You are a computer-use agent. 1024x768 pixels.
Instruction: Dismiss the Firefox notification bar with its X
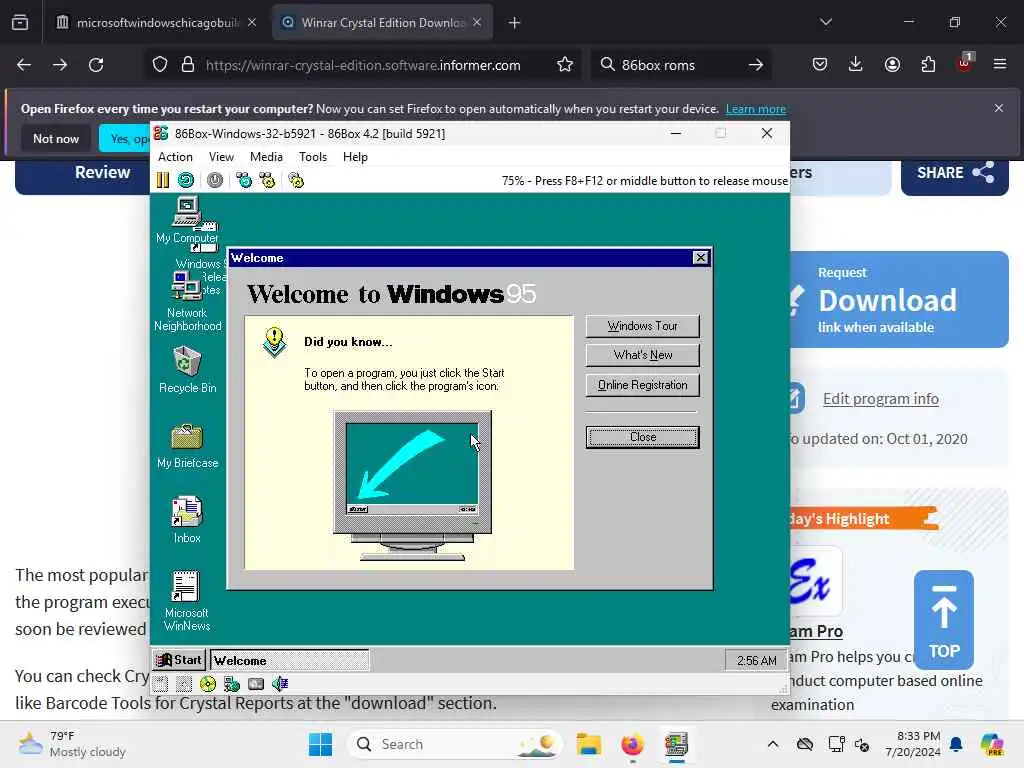pos(999,108)
